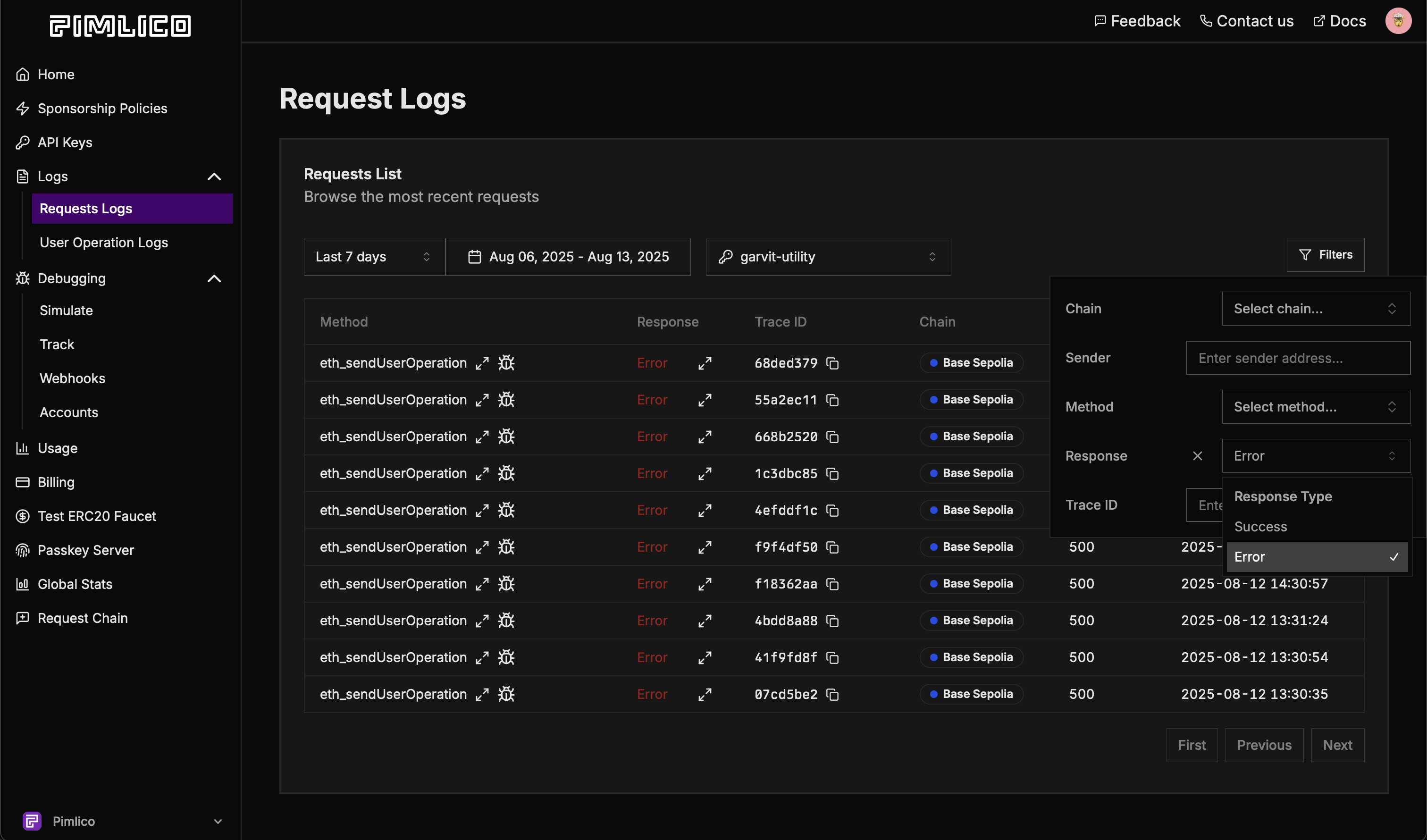
Task: Open the Docs link
Action: (x=1340, y=21)
